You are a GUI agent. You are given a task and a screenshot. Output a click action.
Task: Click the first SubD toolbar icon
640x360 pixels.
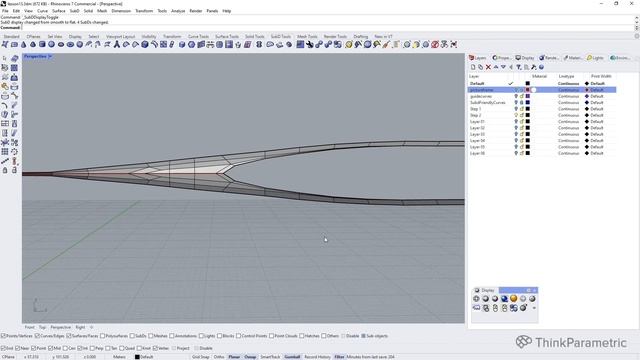(x=5, y=44)
